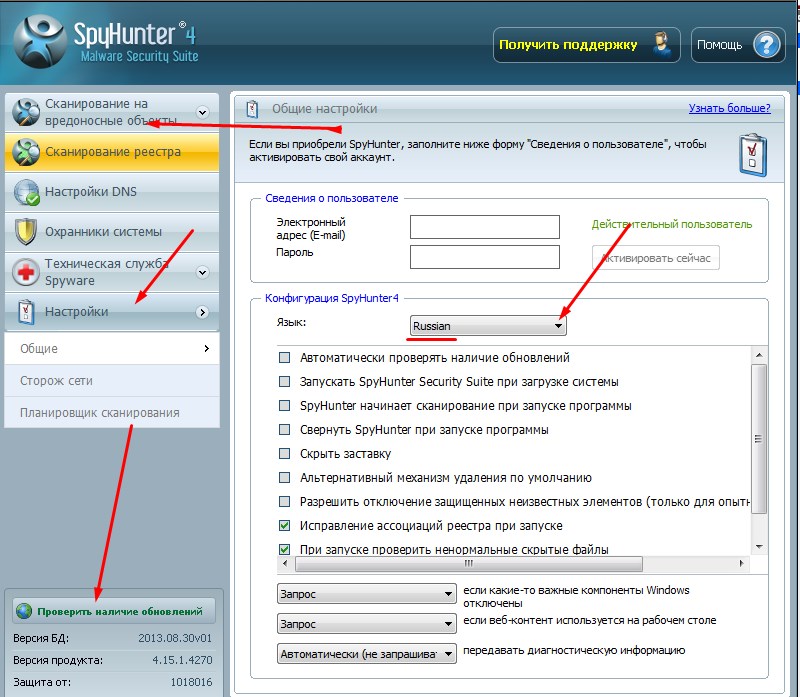This screenshot has height=697, width=800.
Task: Click the Настройки clipboard icon in sidebar
Action: [26, 312]
